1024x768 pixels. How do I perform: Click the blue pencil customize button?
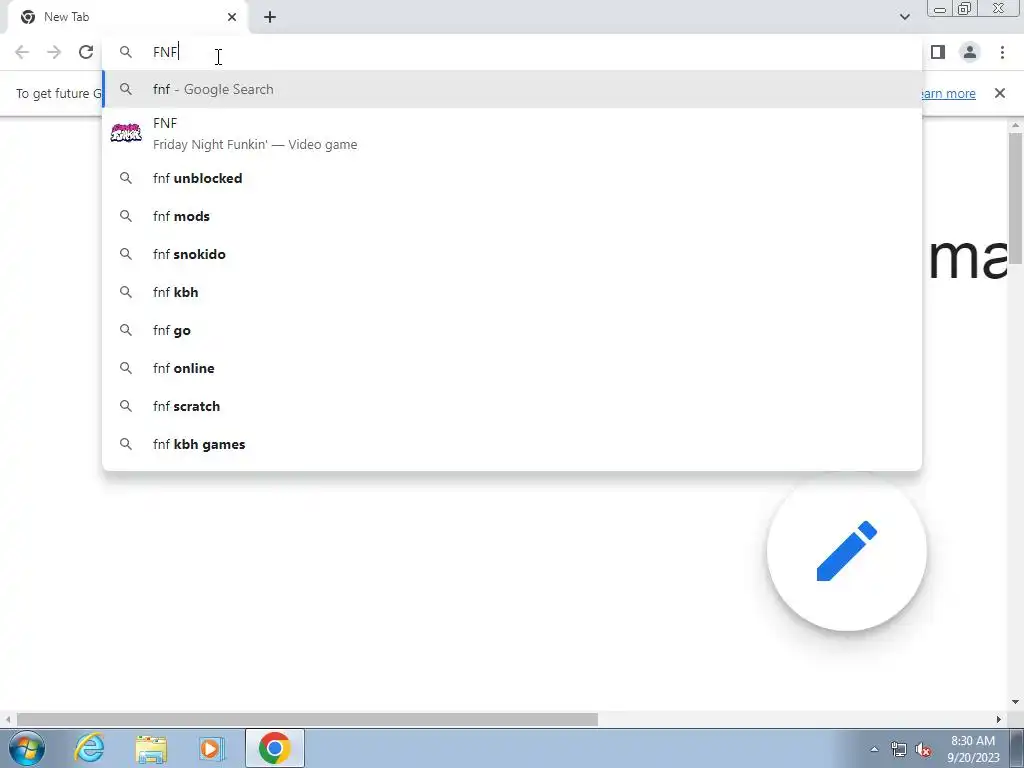point(846,551)
